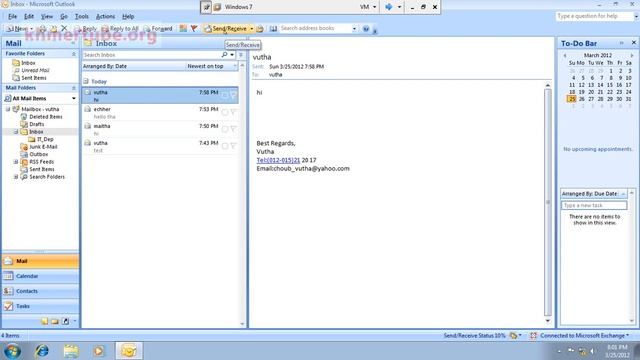Open the Address Book icon in the toolbar
Image resolution: width=640 pixels, height=360 pixels.
tap(273, 28)
